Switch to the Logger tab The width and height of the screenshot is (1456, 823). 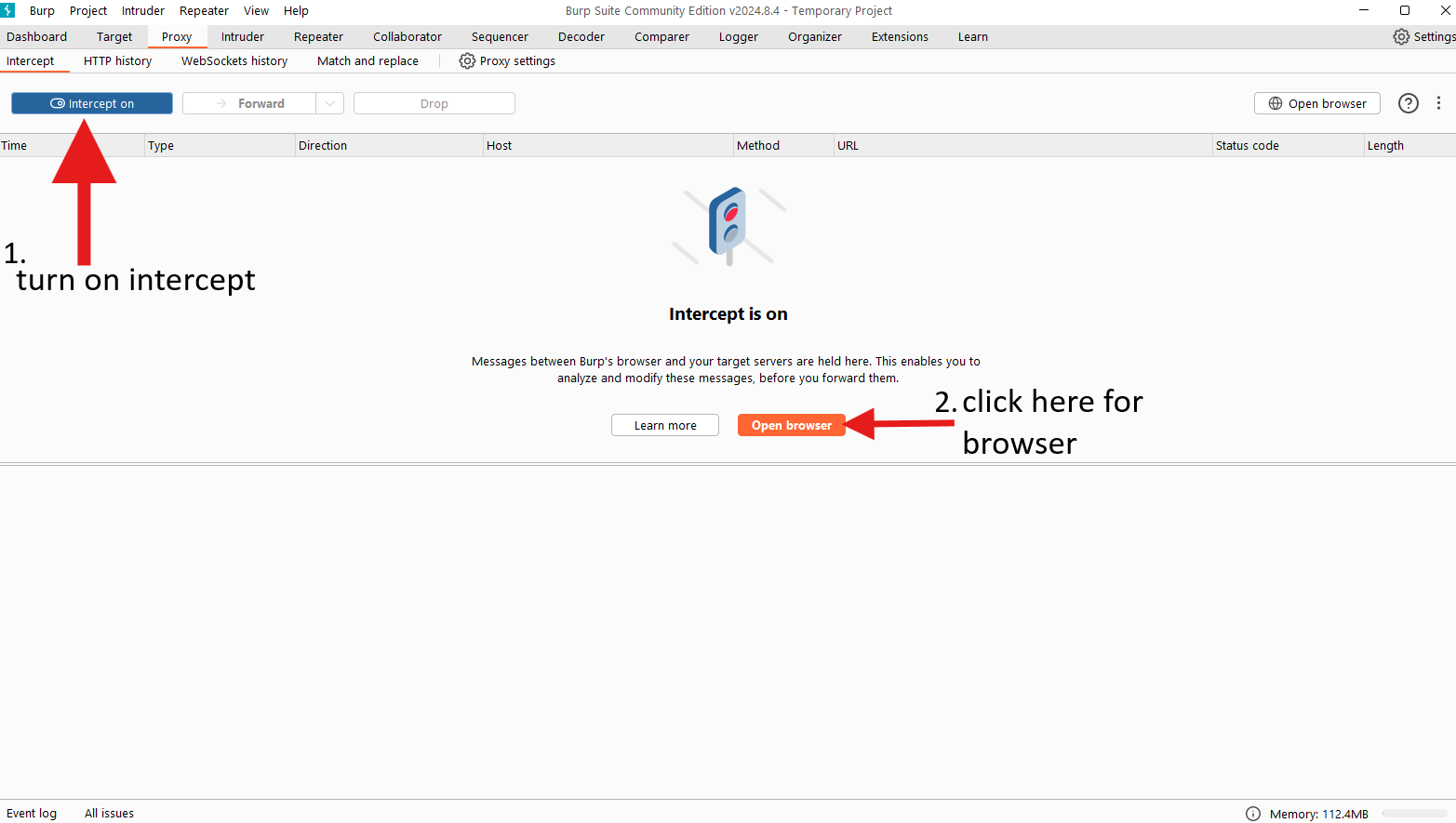(x=739, y=36)
